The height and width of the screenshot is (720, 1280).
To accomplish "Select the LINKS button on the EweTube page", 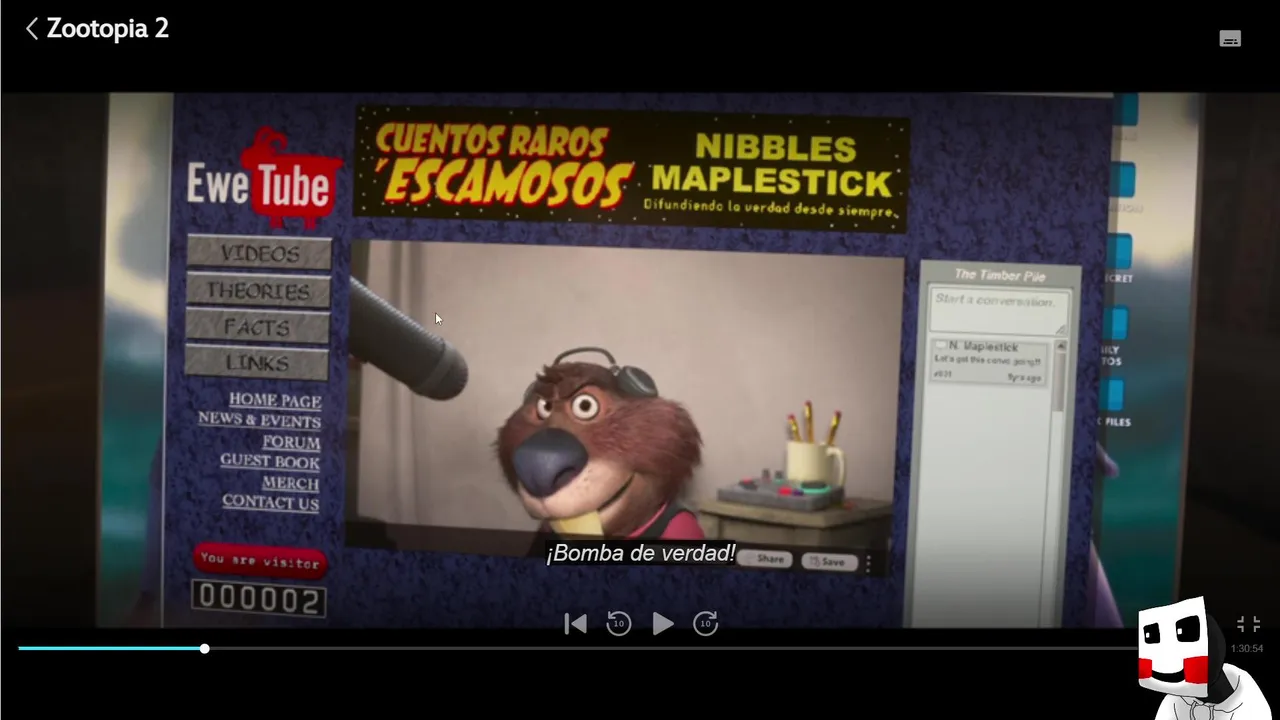I will tap(257, 362).
